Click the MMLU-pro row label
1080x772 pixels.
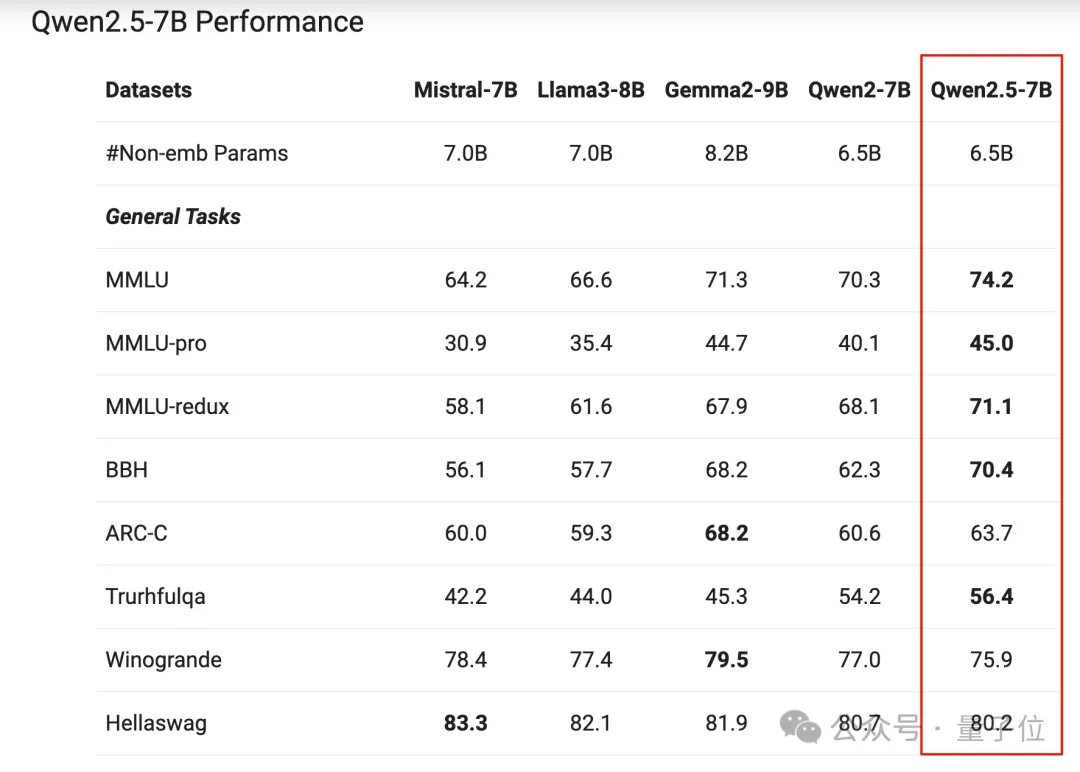click(156, 344)
